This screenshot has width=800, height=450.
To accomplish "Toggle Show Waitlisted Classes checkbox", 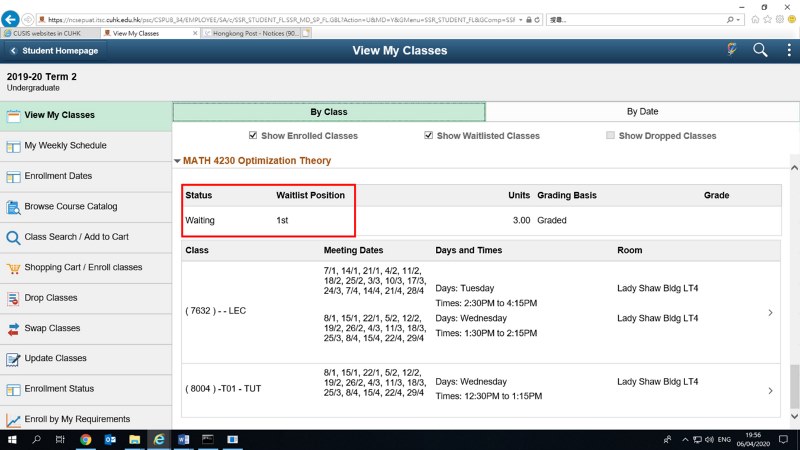I will click(x=429, y=136).
